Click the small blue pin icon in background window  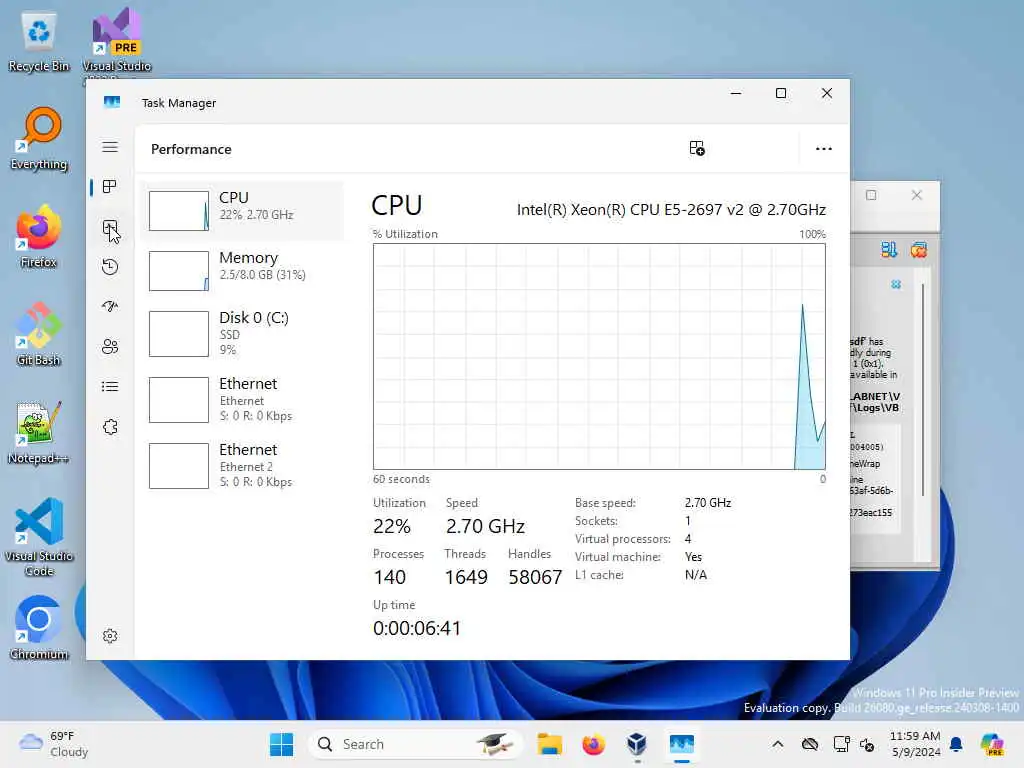pos(896,284)
